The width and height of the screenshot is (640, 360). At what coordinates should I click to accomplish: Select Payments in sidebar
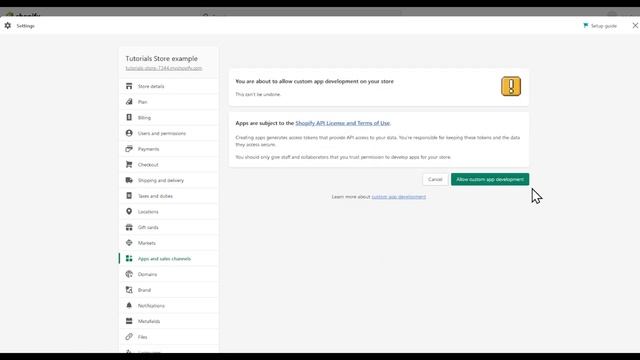tap(169, 149)
